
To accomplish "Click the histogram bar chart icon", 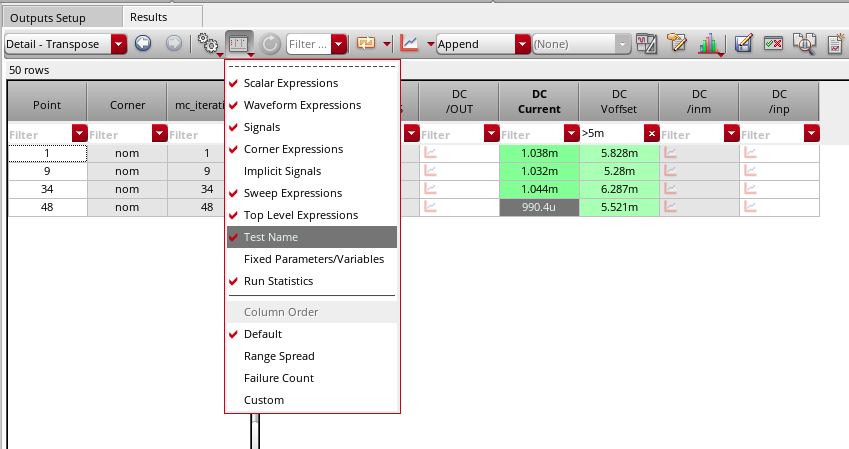I will pos(708,44).
